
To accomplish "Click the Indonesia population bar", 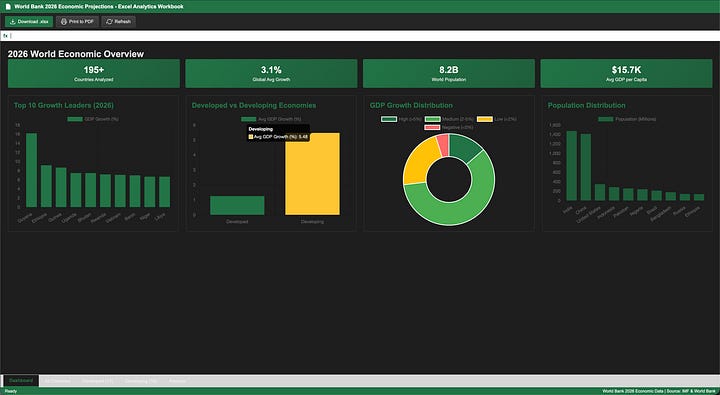I will (614, 194).
